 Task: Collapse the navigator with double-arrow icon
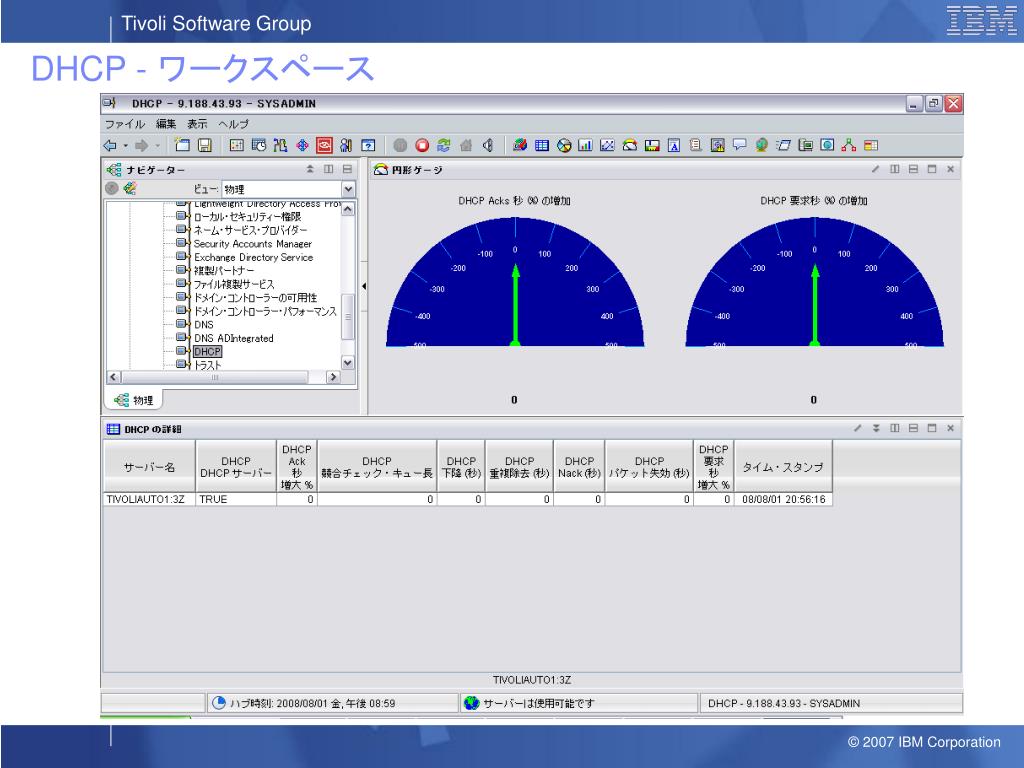pos(310,169)
